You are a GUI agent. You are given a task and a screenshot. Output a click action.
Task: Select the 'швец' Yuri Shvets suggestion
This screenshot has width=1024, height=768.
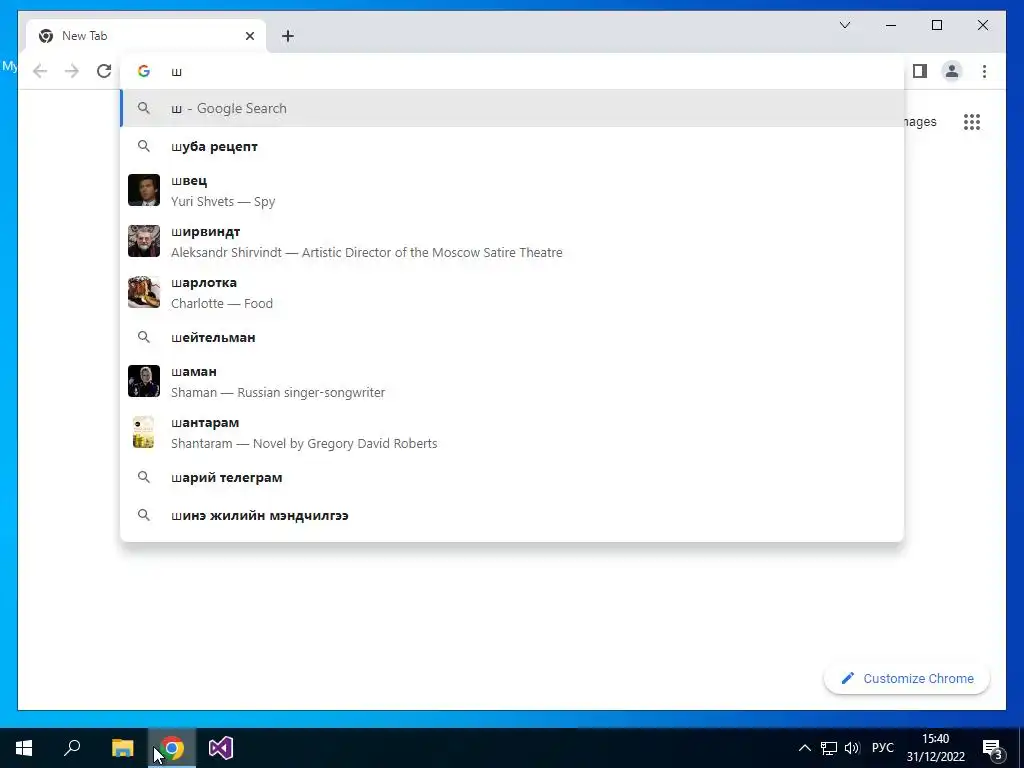[512, 191]
